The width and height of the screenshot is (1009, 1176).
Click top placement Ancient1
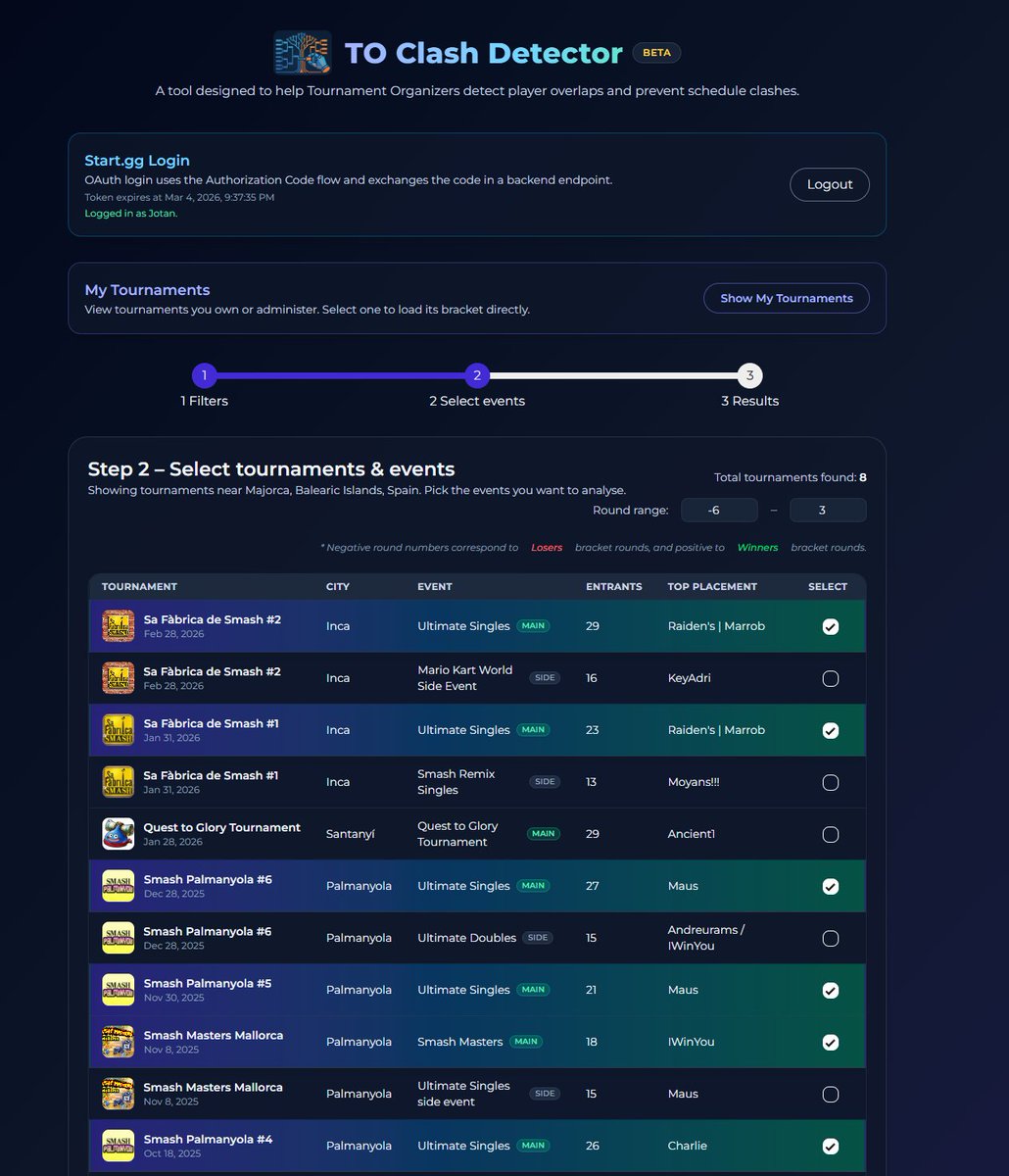[x=692, y=834]
